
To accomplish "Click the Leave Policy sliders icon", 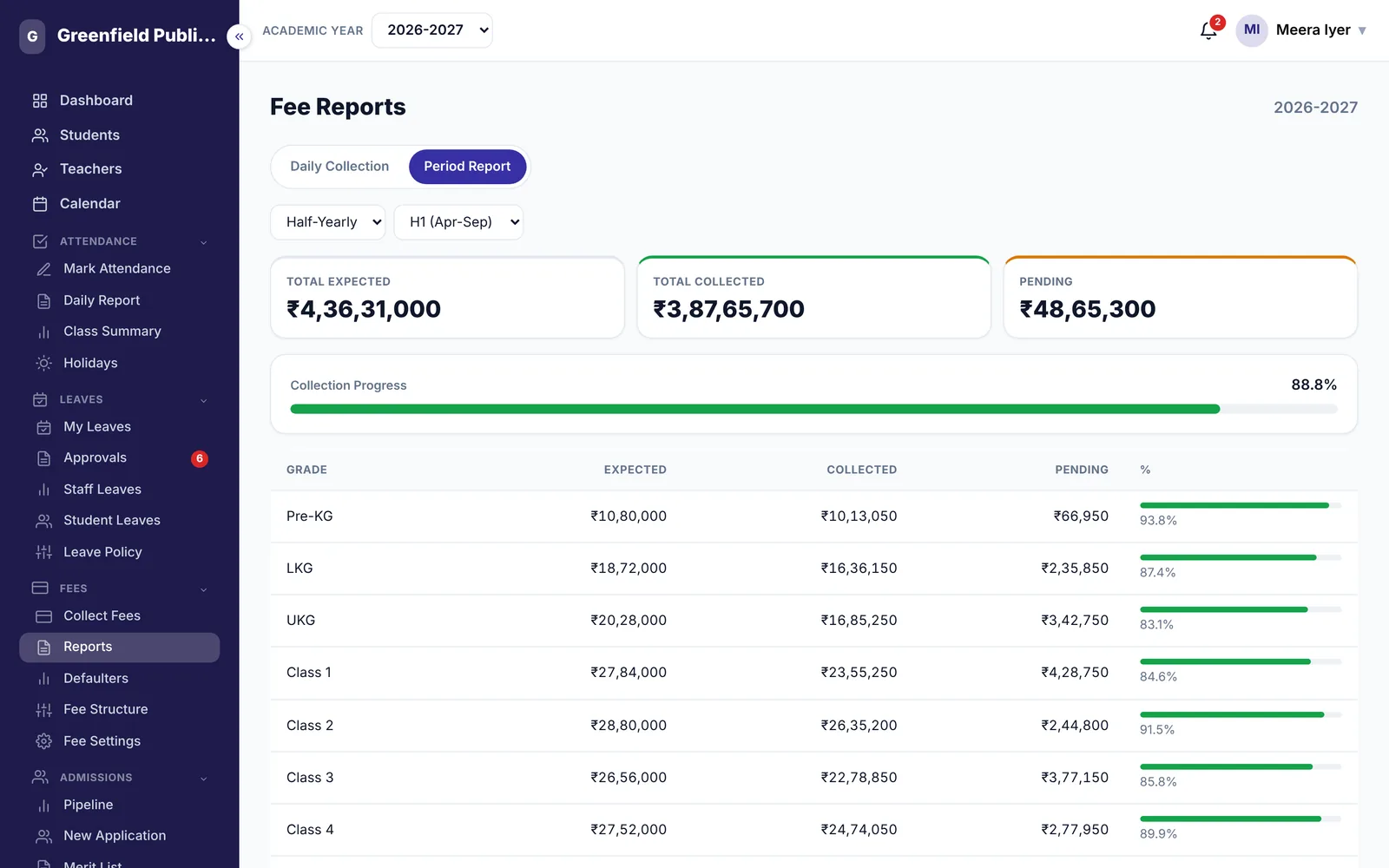I will [43, 552].
